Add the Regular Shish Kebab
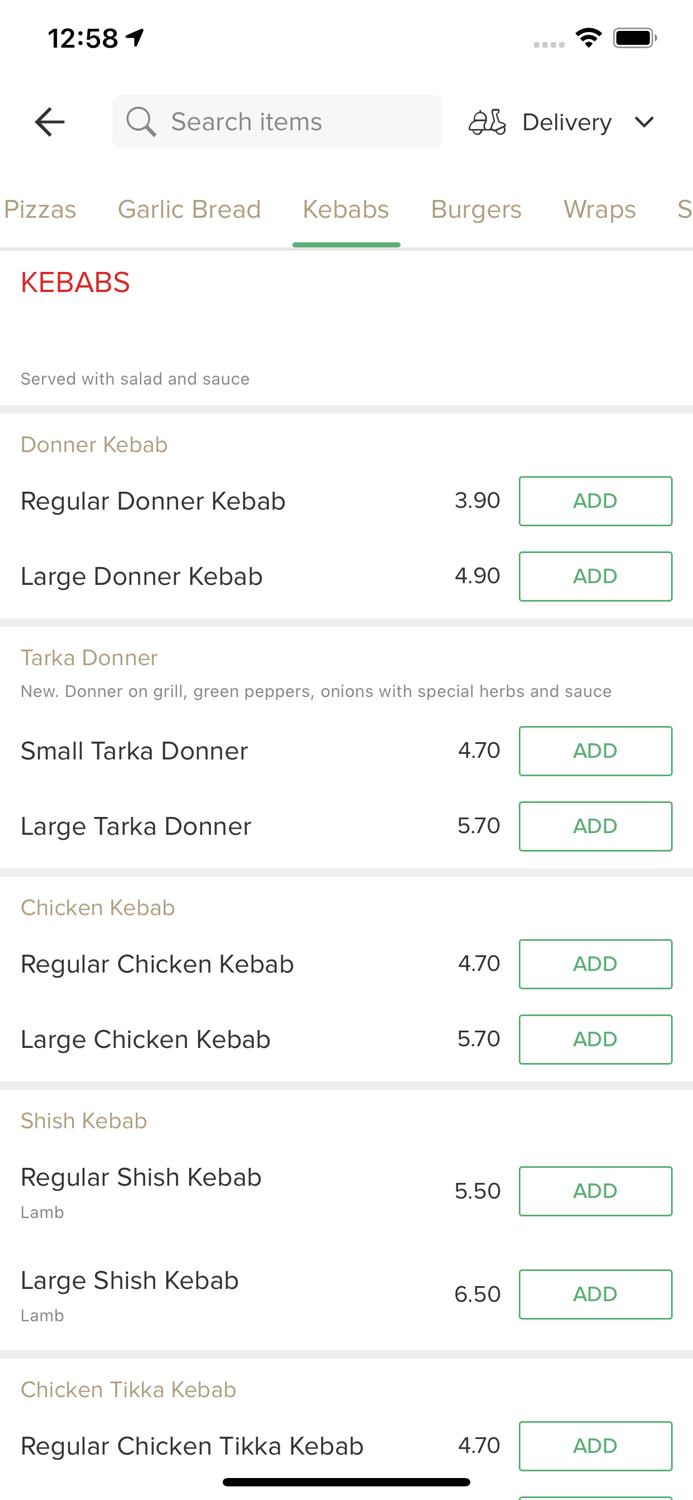Viewport: 693px width, 1500px height. click(x=595, y=1191)
